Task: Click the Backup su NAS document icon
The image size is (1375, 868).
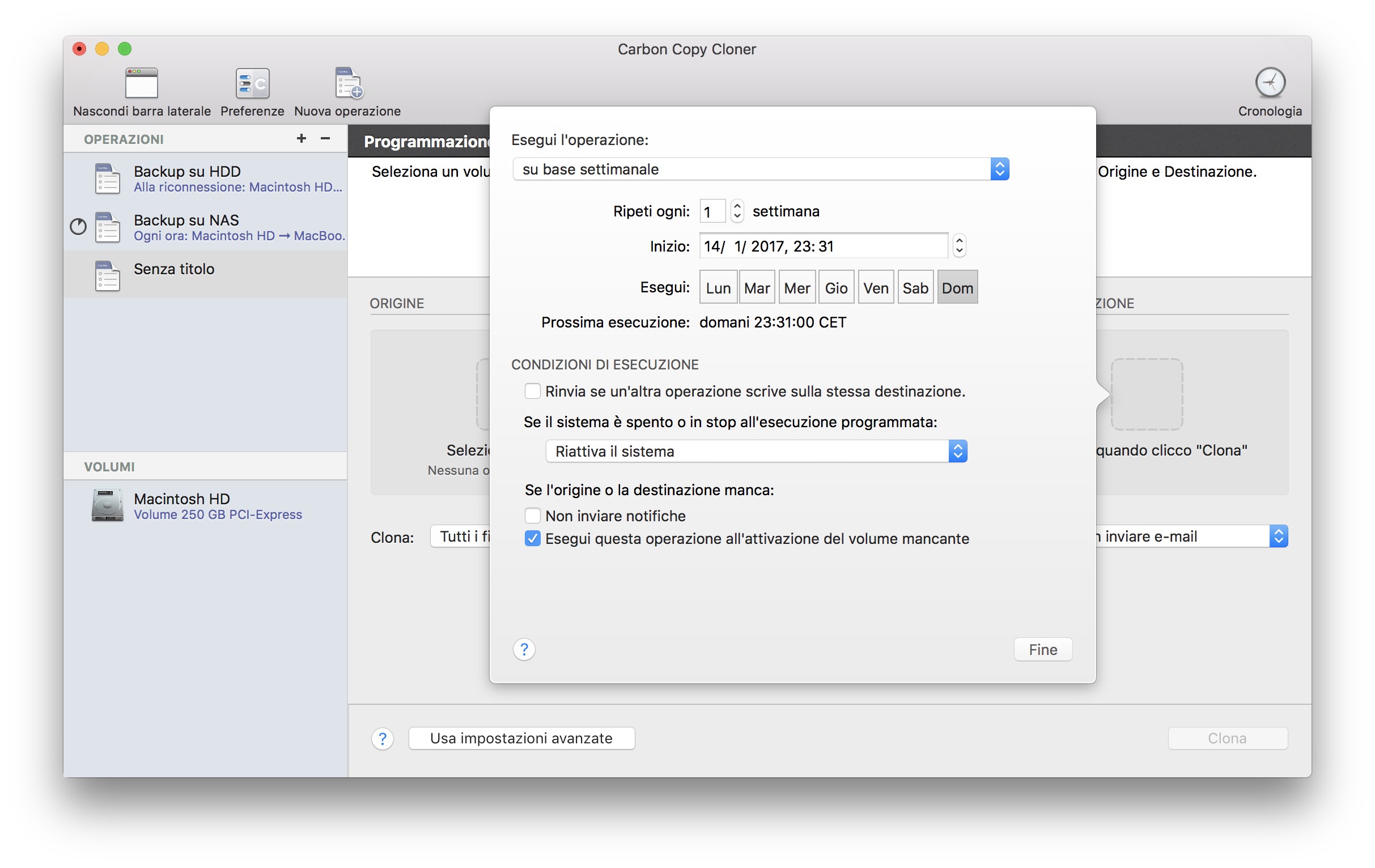Action: coord(107,227)
